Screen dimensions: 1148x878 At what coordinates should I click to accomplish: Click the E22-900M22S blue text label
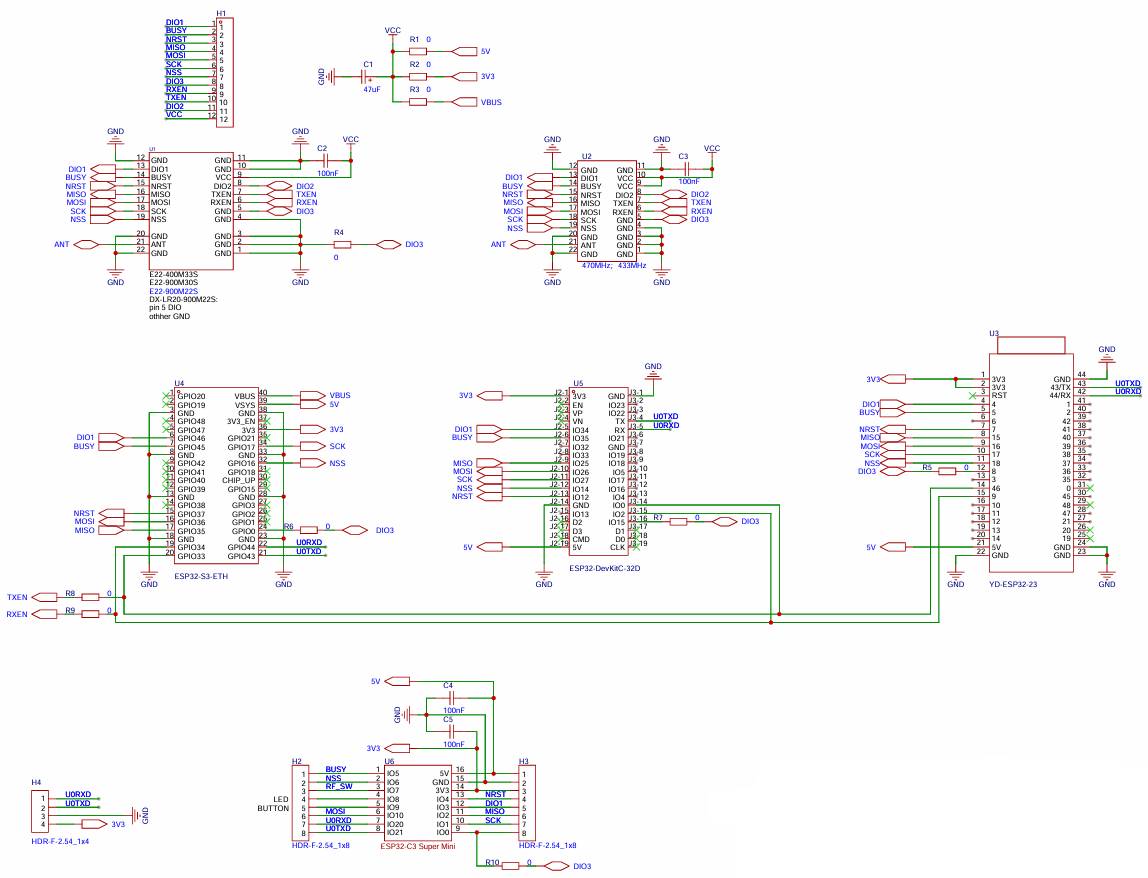[x=174, y=291]
